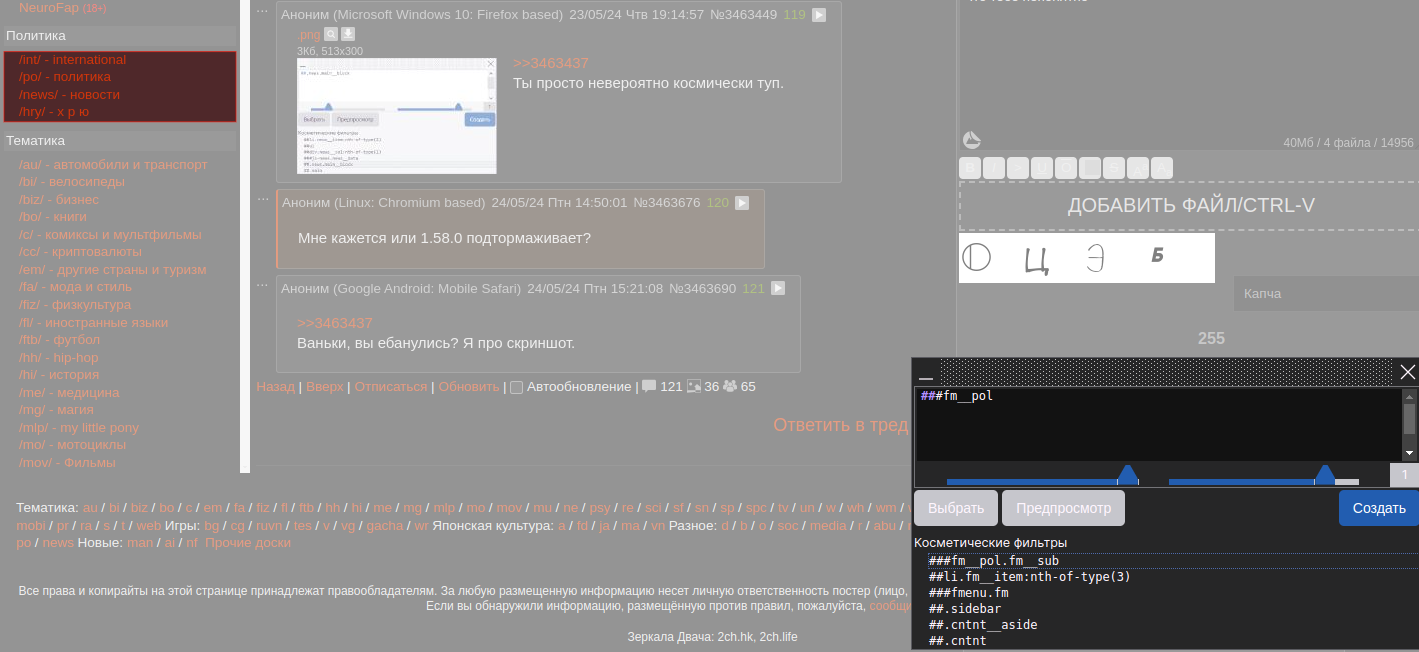Image resolution: width=1419 pixels, height=652 pixels.
Task: Close the uBlock element picker dialog
Action: pos(1407,372)
